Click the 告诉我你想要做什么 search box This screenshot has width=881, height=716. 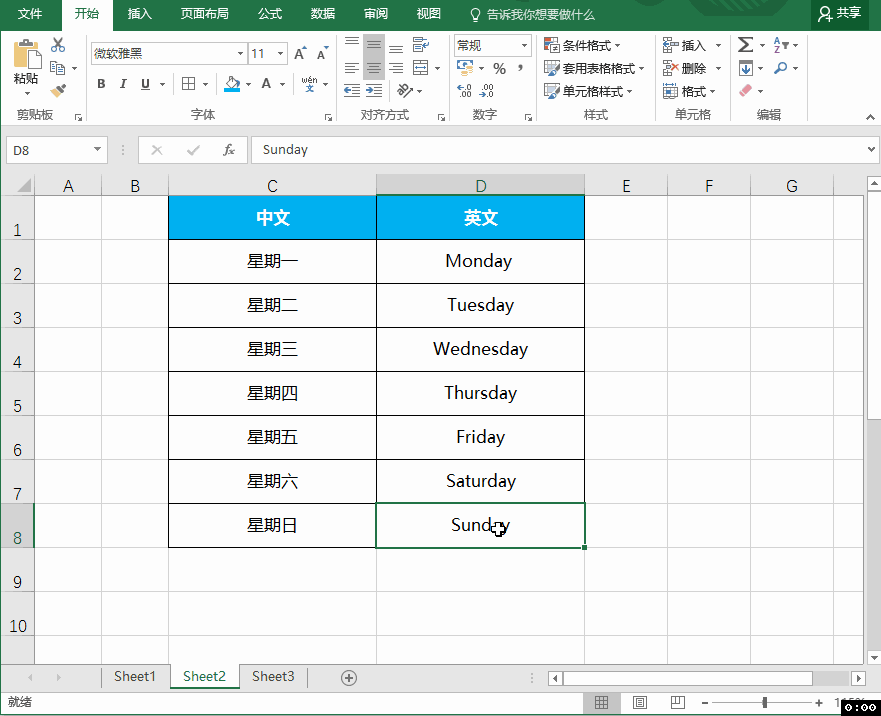click(533, 14)
